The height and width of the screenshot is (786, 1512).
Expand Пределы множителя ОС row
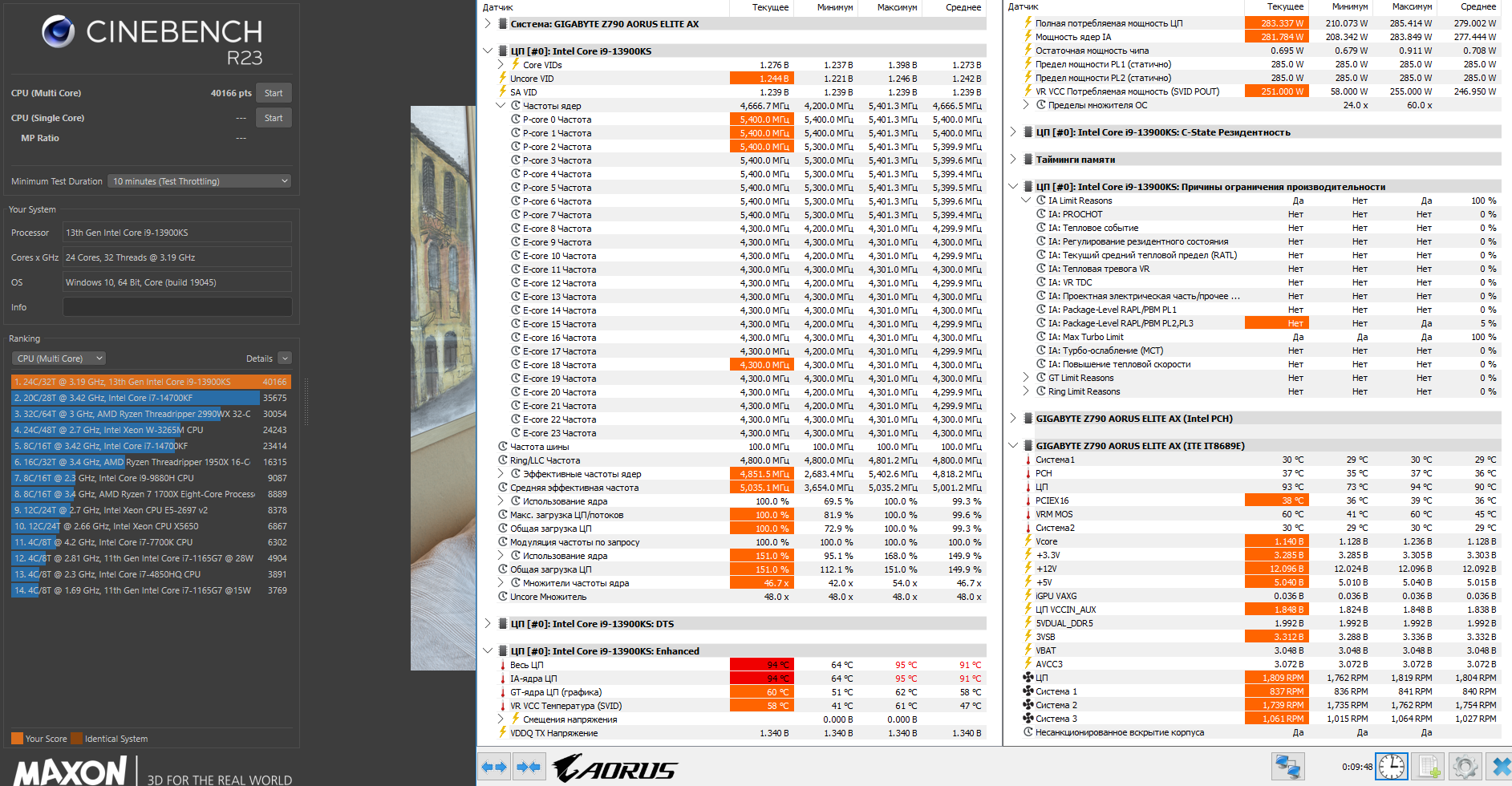(1026, 105)
